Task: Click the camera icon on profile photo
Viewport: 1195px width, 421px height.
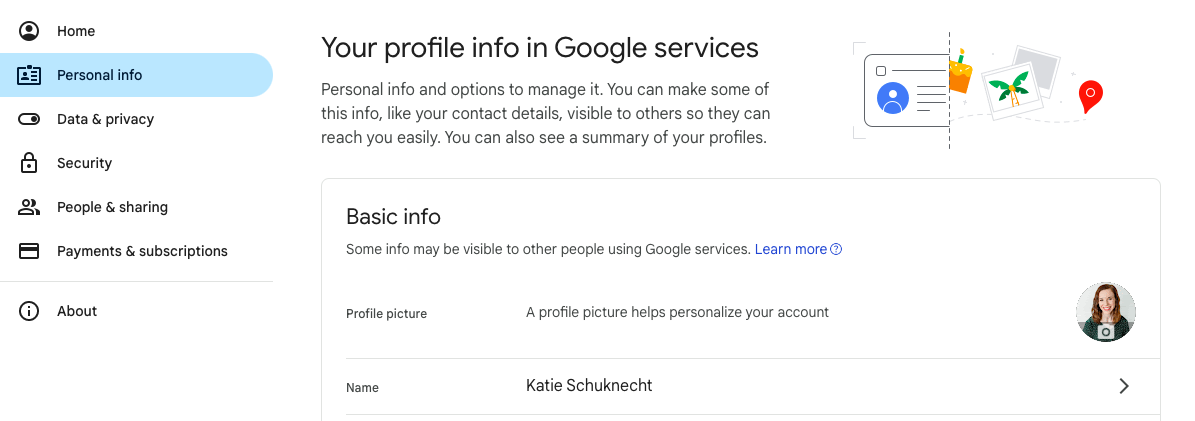Action: pos(1106,331)
